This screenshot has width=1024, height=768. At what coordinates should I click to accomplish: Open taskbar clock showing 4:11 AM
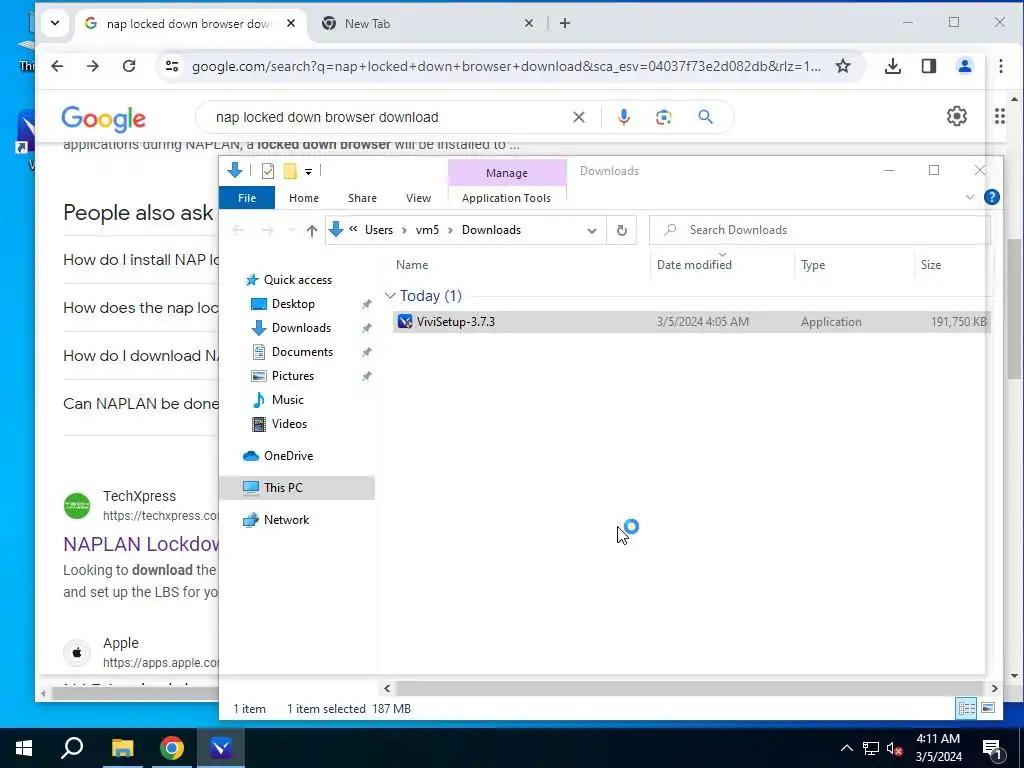point(938,748)
